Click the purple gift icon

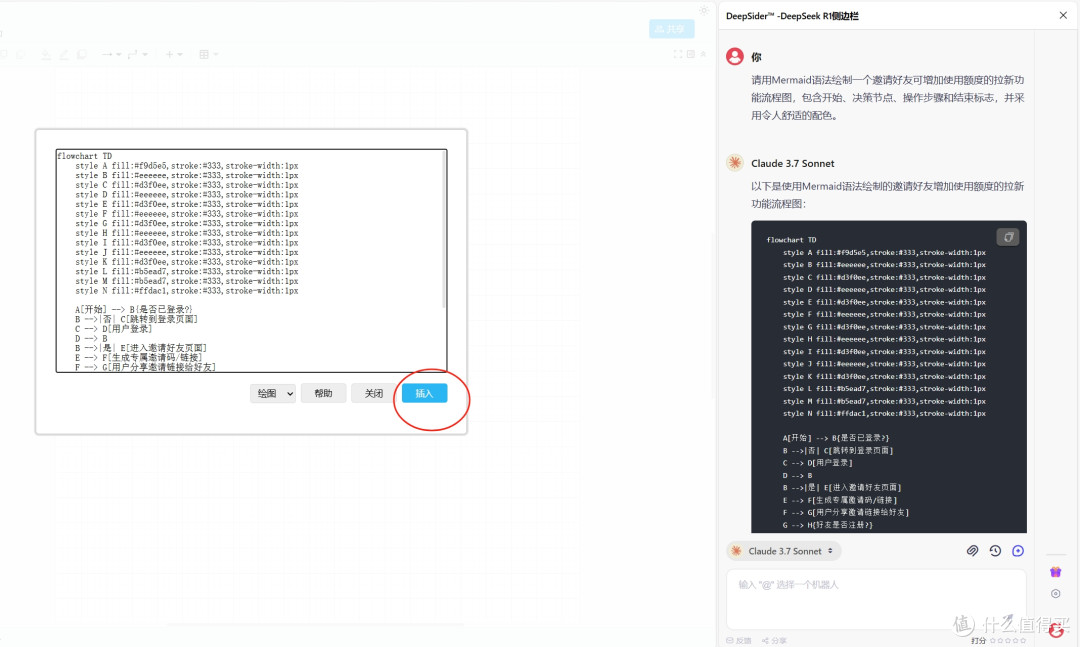point(1055,572)
